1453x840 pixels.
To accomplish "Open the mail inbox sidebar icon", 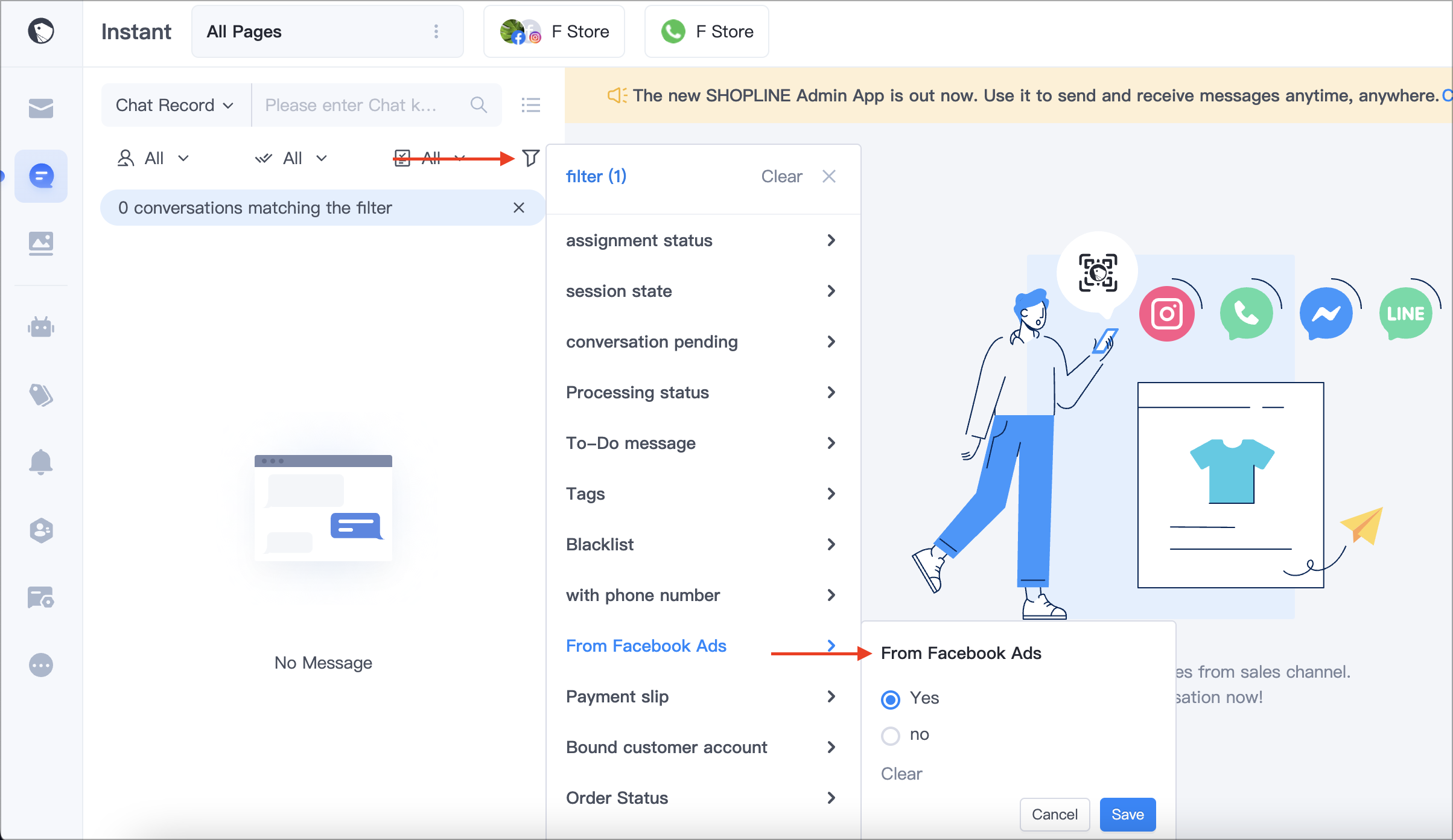I will point(41,109).
